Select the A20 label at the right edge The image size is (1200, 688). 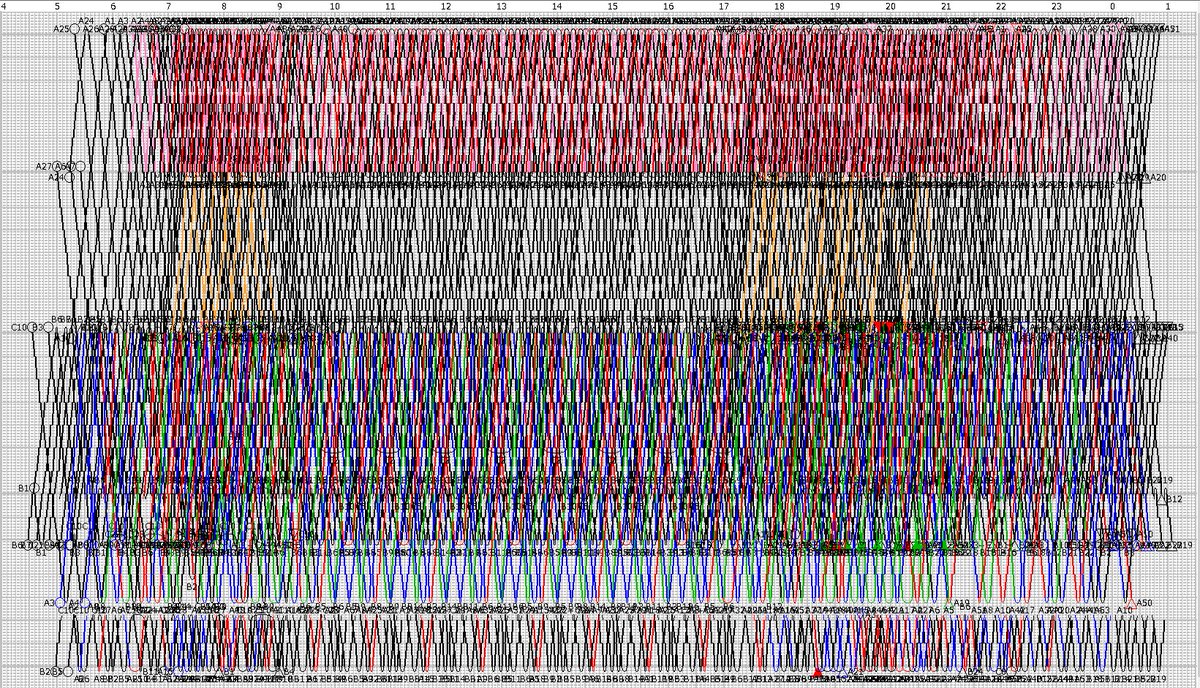tap(1158, 178)
